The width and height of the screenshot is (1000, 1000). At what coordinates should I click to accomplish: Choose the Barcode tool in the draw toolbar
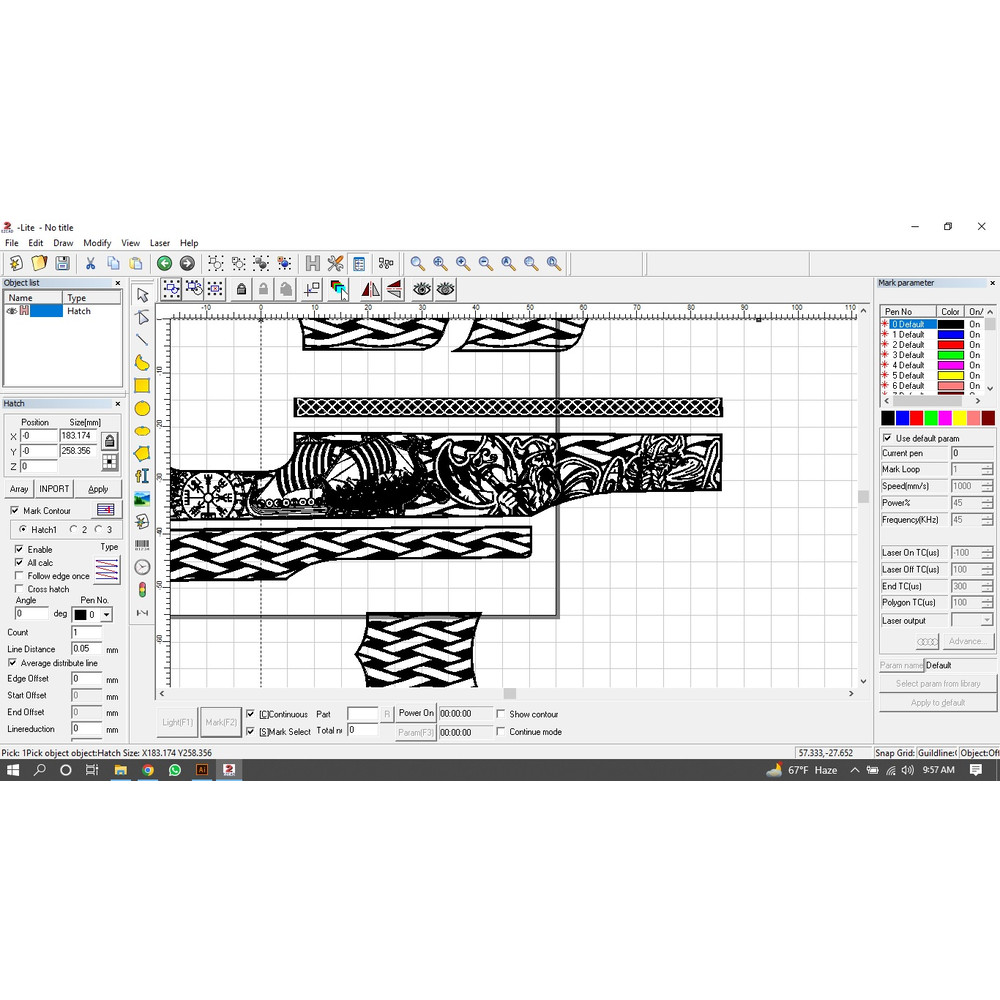[x=142, y=544]
